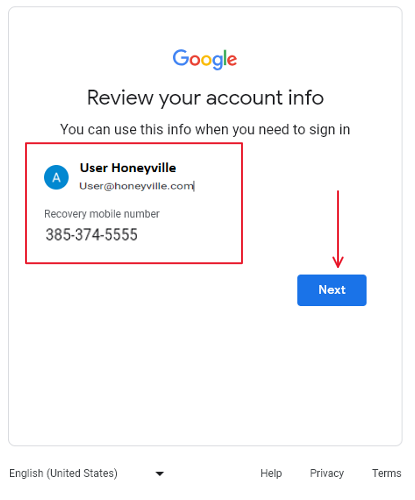Screen dimensions: 415x500
Task: Click the sign-in info subtitle text
Action: pyautogui.click(x=205, y=130)
